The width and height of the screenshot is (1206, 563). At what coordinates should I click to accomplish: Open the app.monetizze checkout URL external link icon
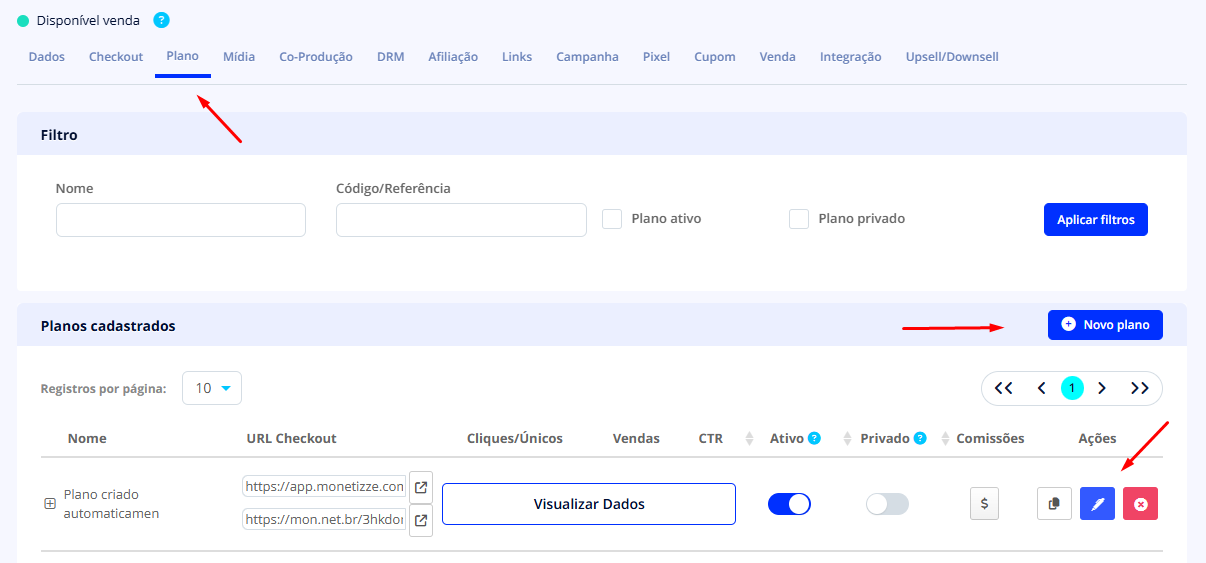[421, 487]
